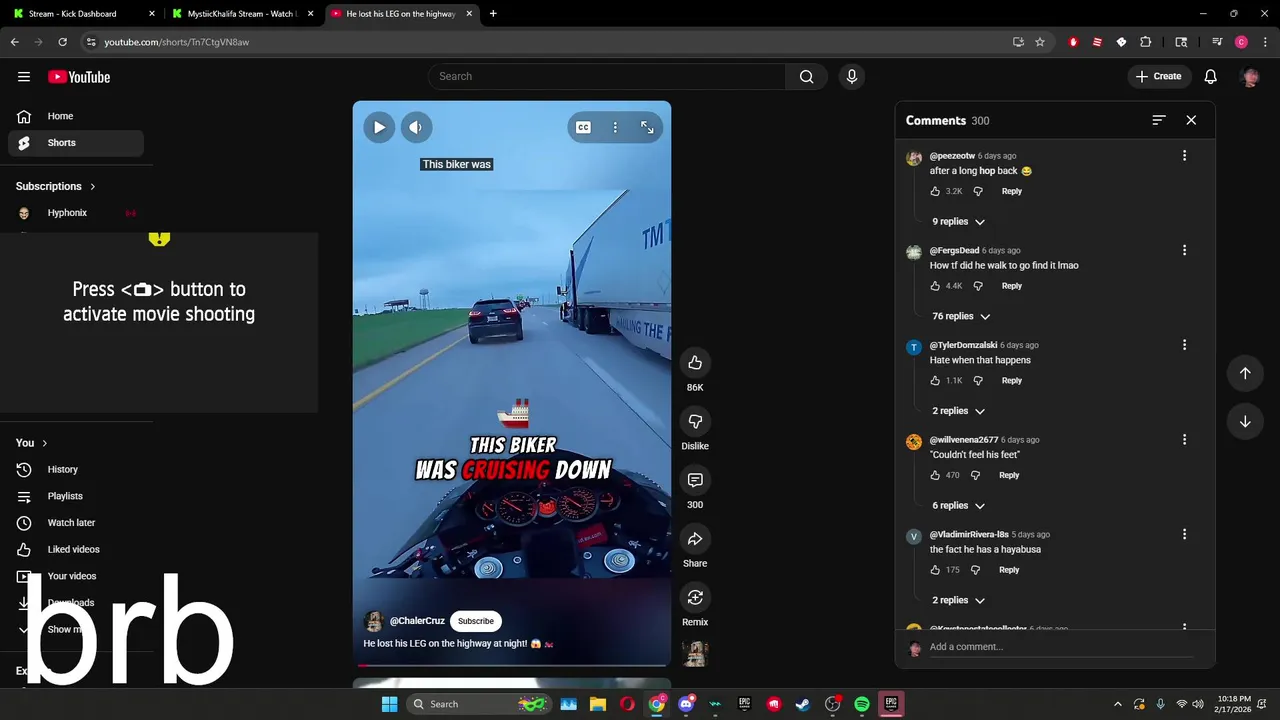Image resolution: width=1280 pixels, height=720 pixels.
Task: Expand 6 replies under @willvenena2677
Action: point(958,506)
